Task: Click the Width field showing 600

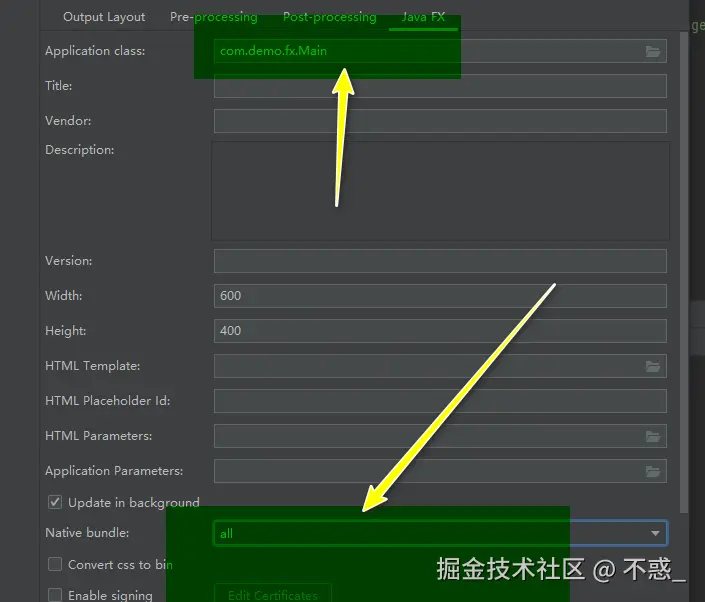Action: point(440,296)
